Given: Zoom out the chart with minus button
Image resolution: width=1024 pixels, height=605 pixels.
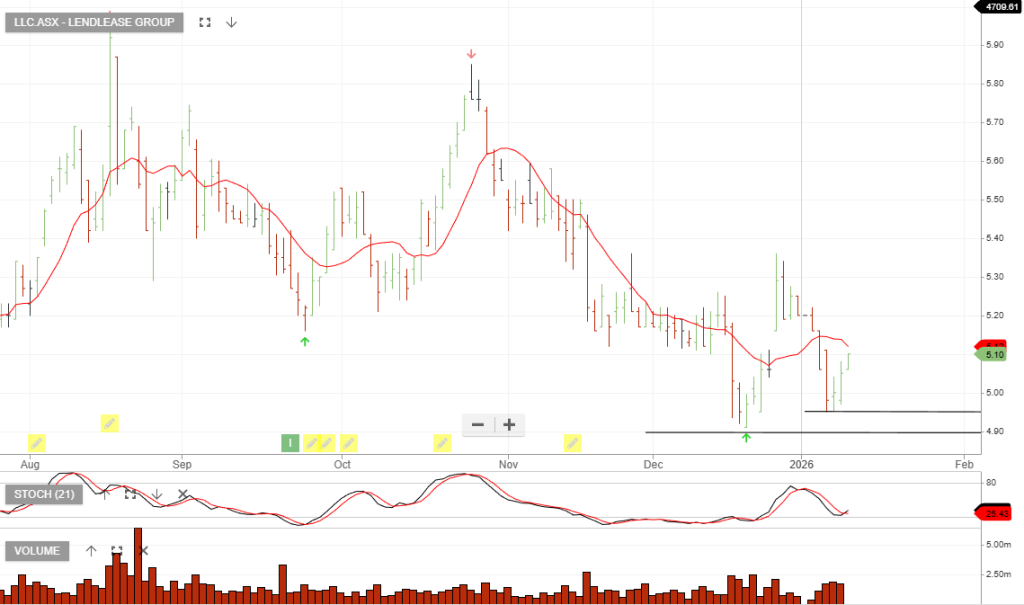Looking at the screenshot, I should coord(477,425).
